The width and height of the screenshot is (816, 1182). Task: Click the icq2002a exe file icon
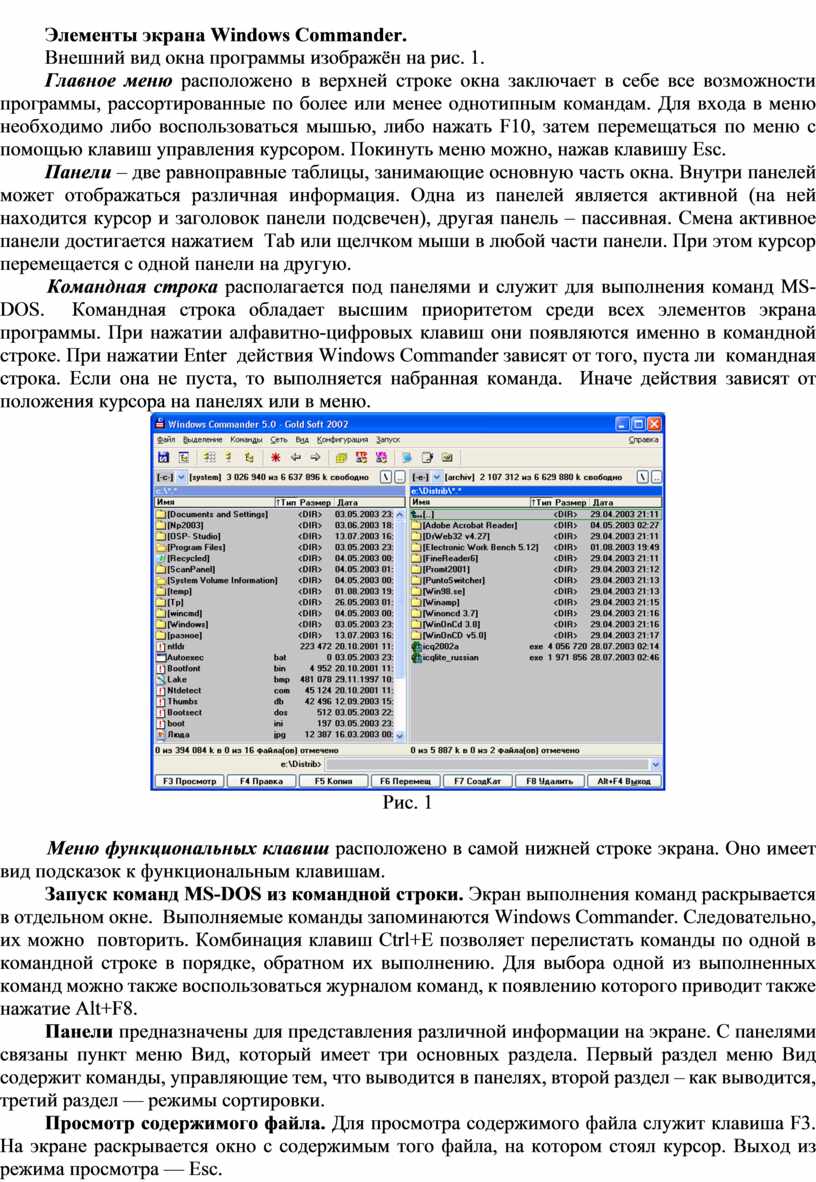tap(416, 646)
